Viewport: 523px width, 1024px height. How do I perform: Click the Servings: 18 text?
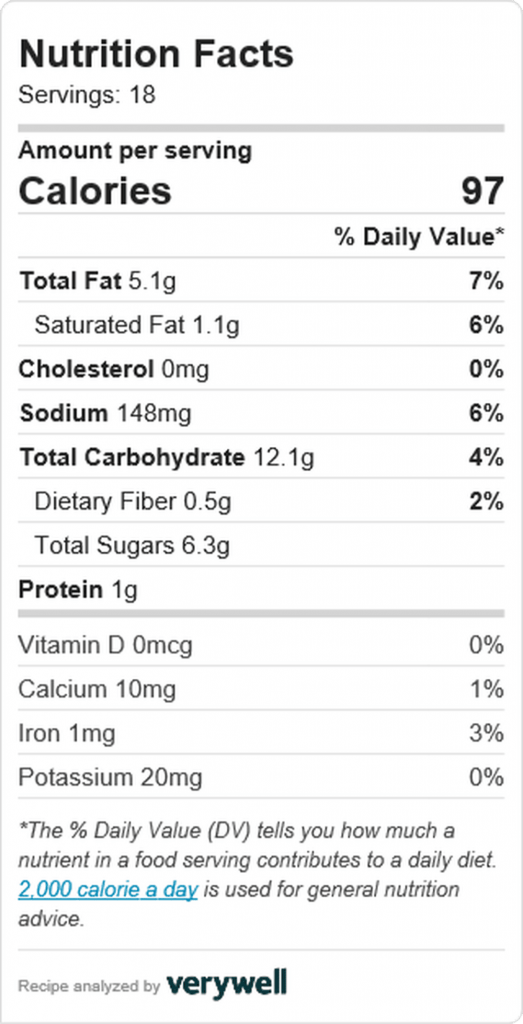coord(87,95)
